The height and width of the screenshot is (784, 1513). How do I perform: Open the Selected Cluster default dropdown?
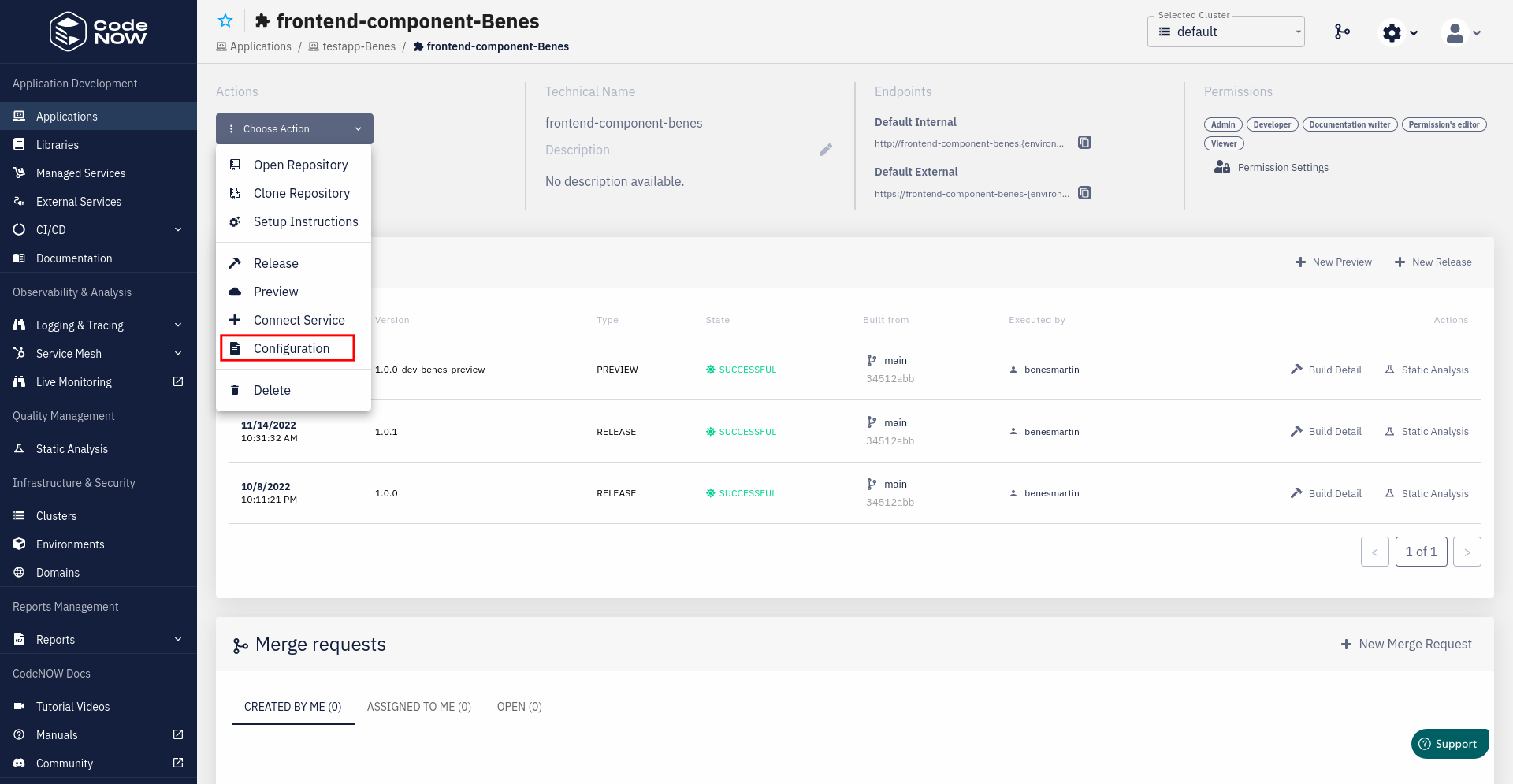click(x=1225, y=32)
